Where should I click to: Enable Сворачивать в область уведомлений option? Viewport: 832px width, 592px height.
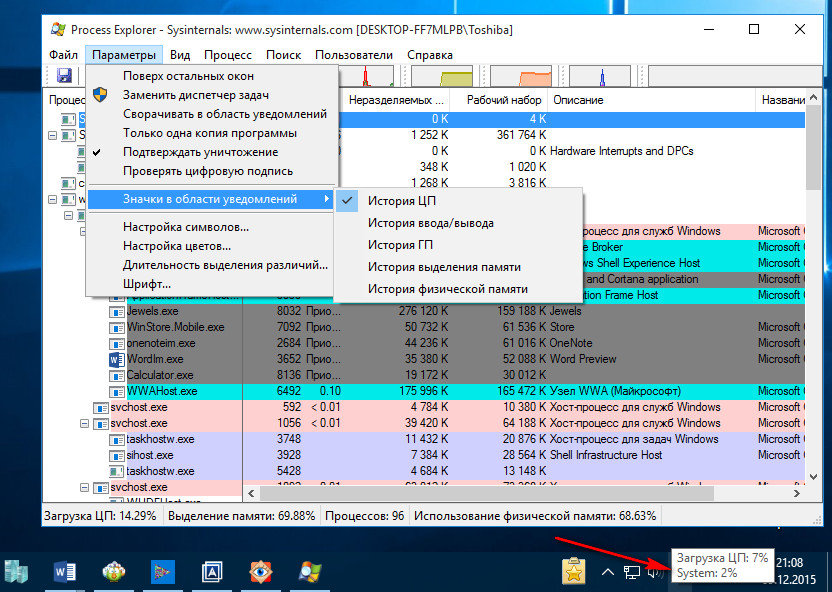(x=212, y=114)
